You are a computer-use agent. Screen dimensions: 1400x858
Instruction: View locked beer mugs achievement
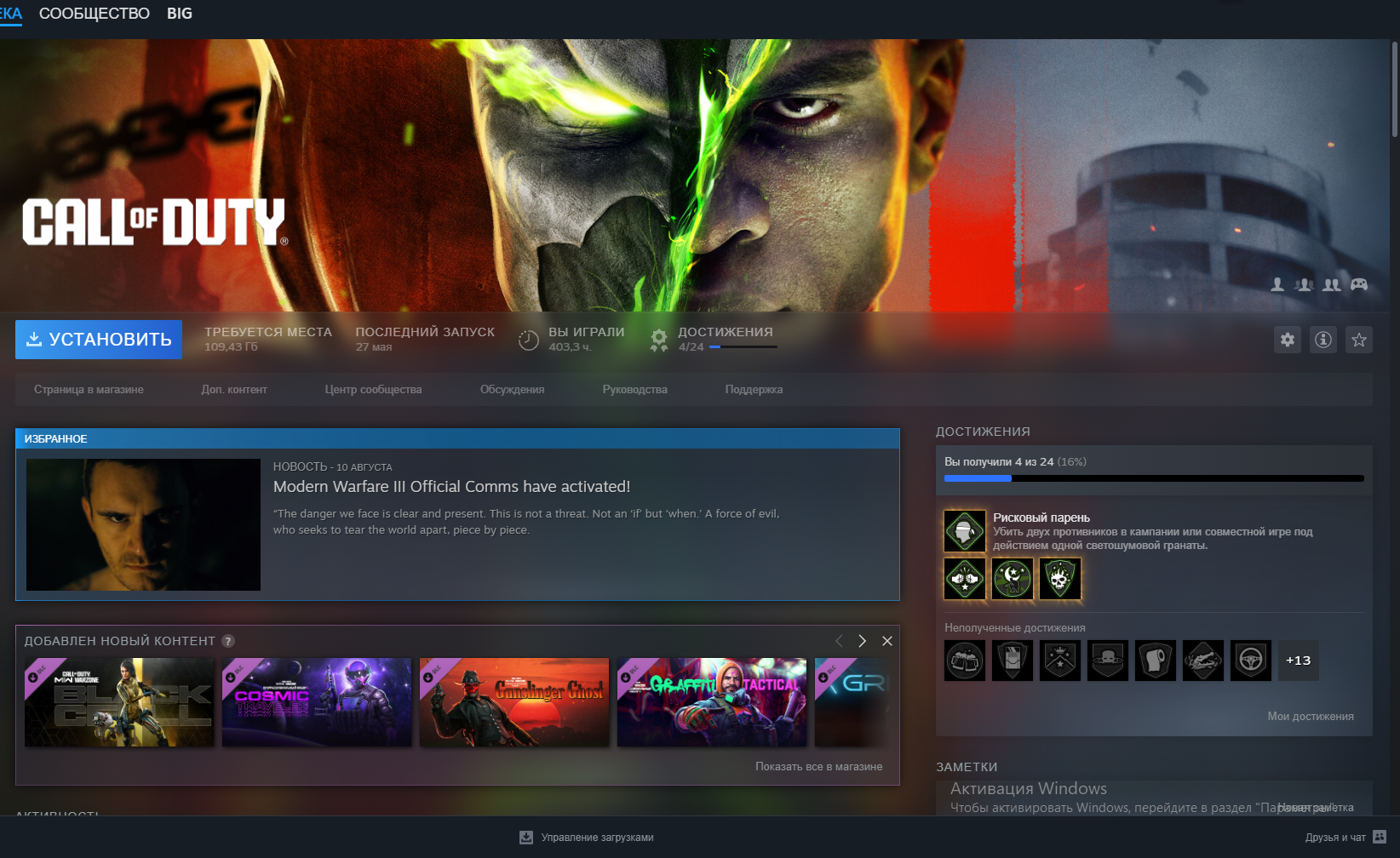tap(965, 661)
